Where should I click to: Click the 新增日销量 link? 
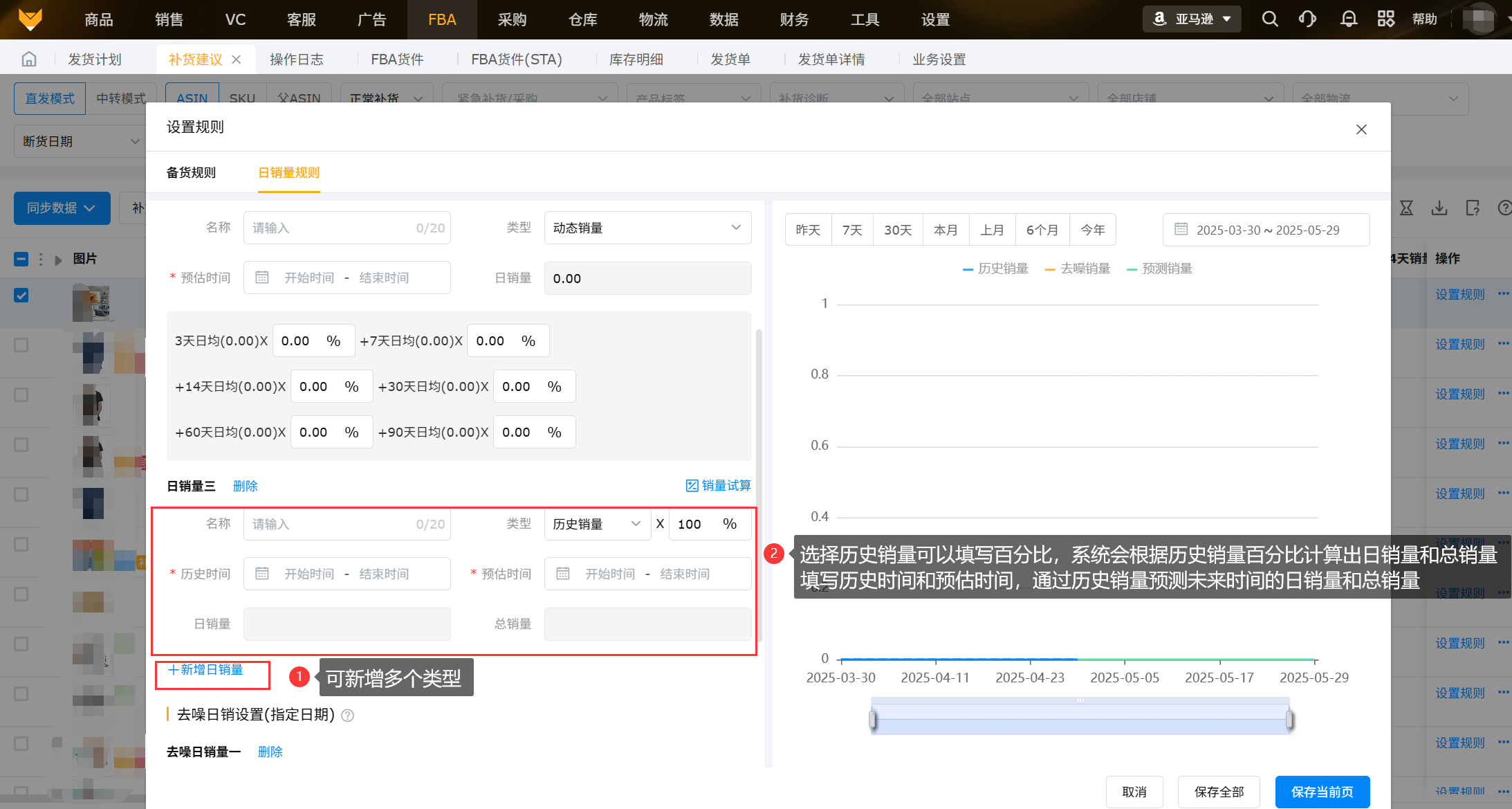(205, 669)
